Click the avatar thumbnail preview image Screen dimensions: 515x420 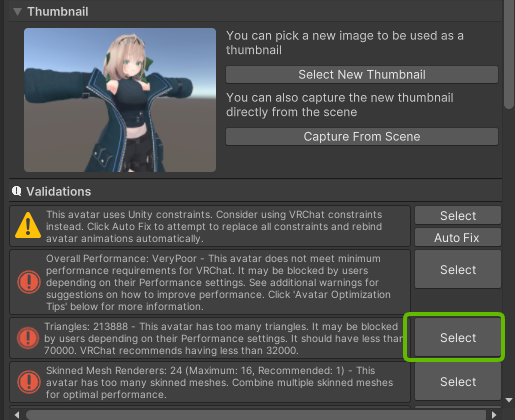point(120,100)
